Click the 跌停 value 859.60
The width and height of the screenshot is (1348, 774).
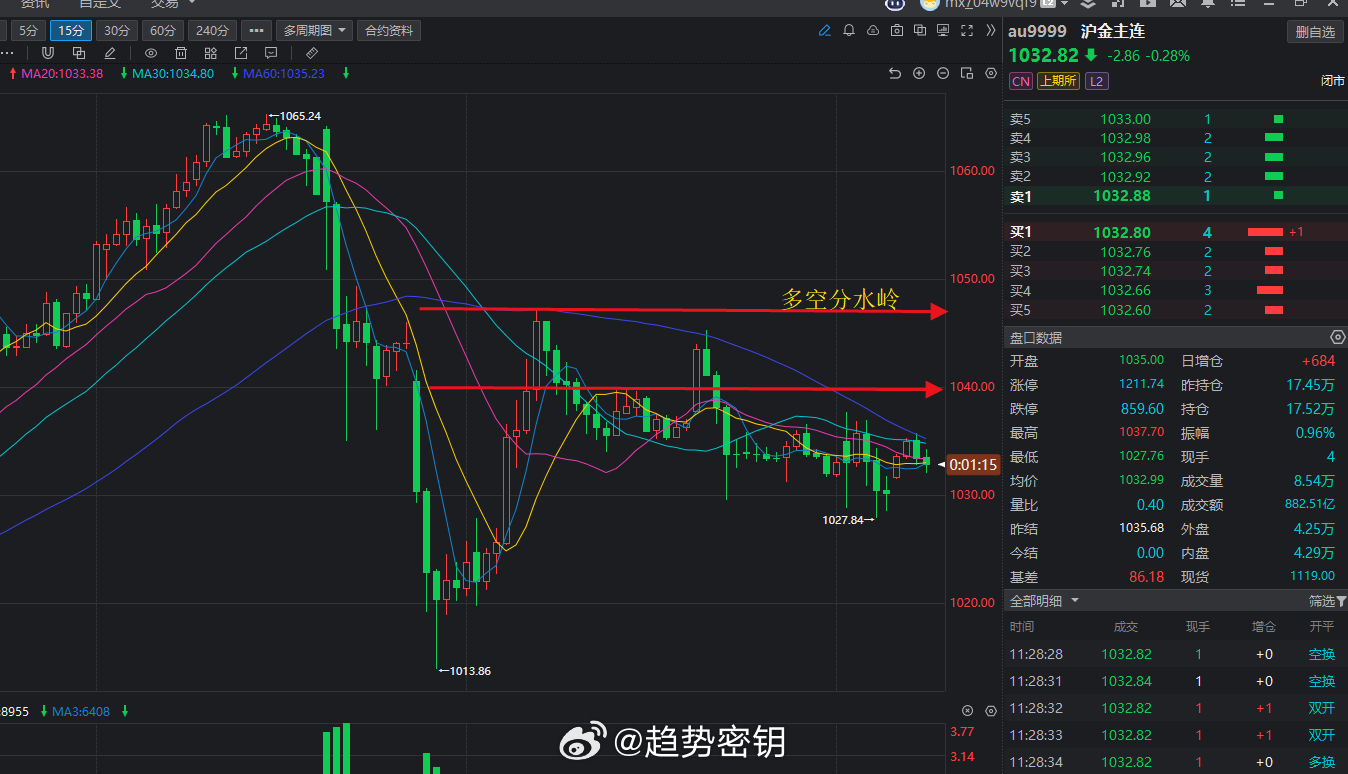[x=1143, y=409]
